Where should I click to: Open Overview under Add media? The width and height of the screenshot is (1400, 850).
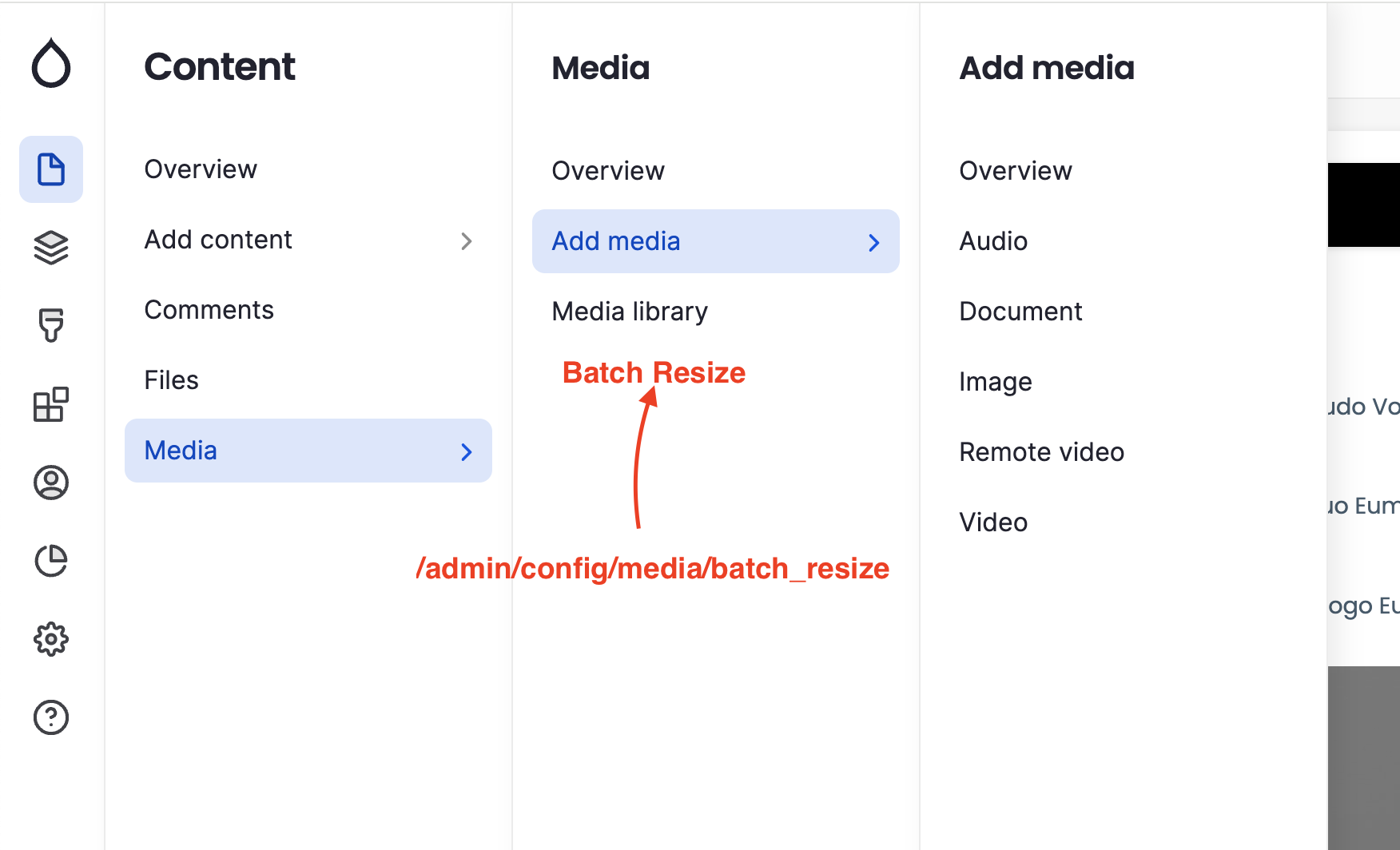pyautogui.click(x=1016, y=170)
